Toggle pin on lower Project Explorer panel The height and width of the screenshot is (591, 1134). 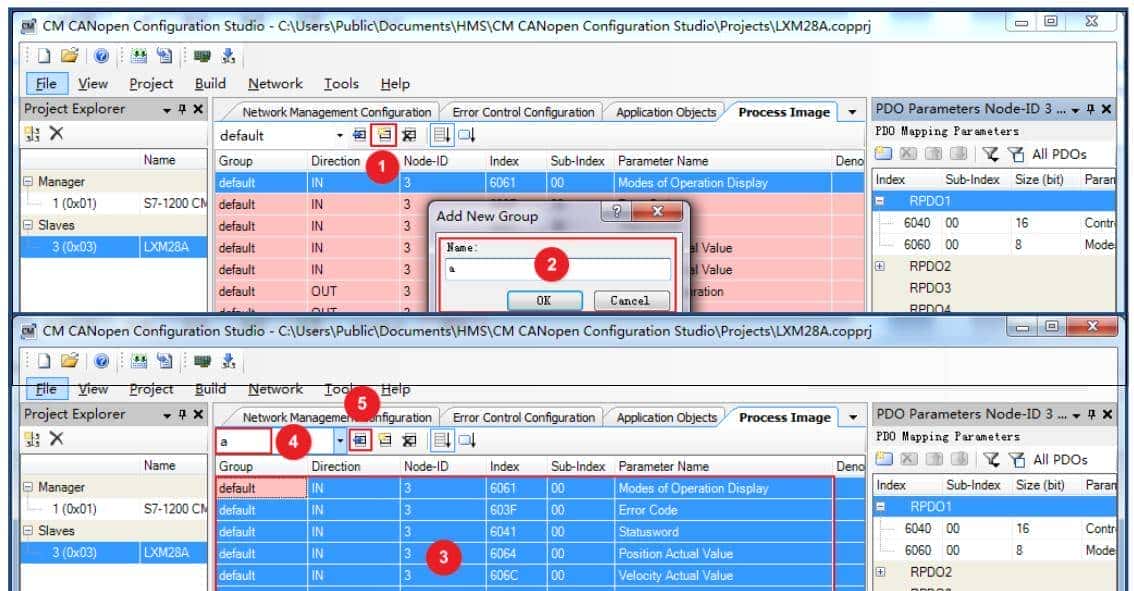[183, 414]
